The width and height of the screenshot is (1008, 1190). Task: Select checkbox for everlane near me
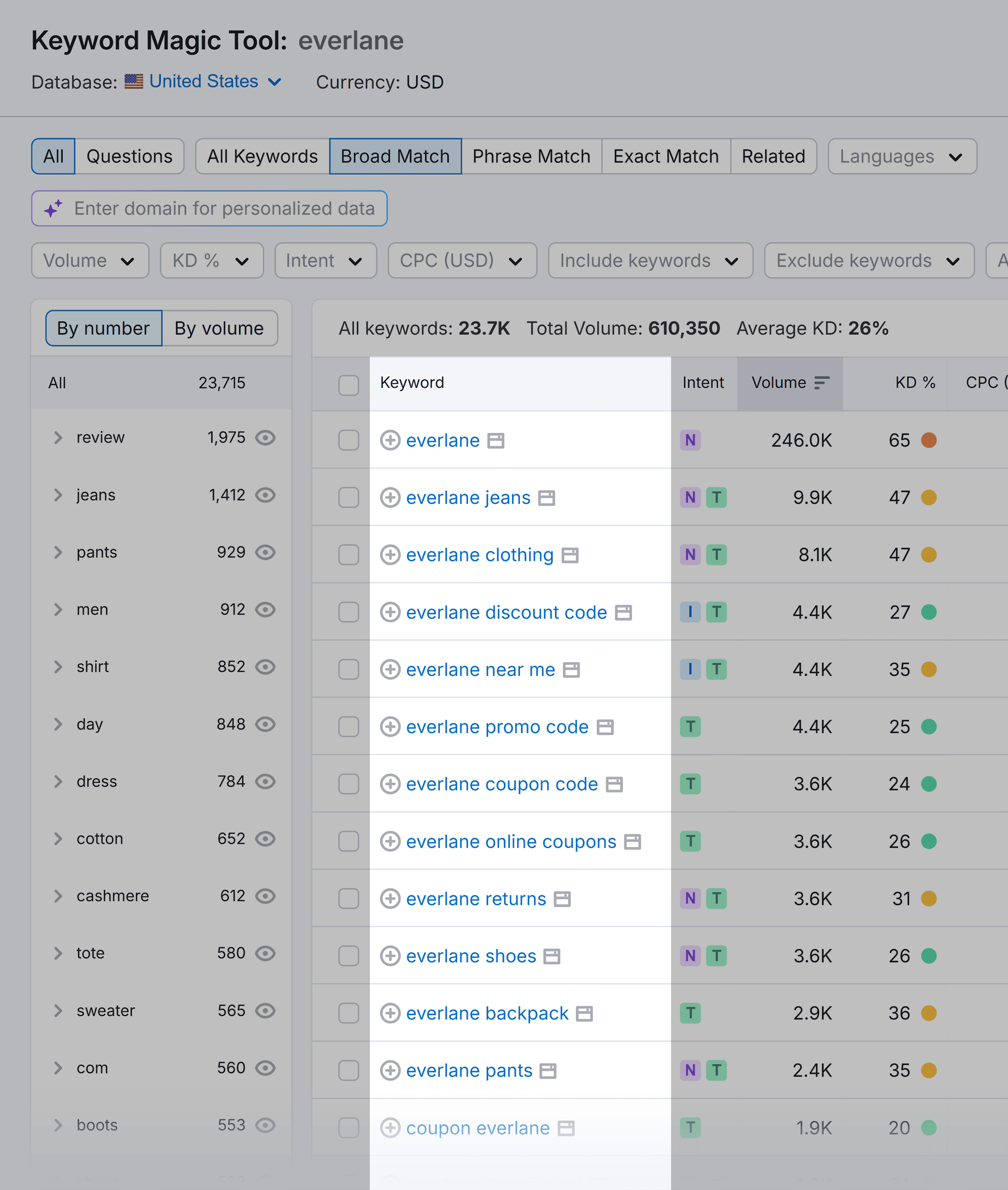348,669
